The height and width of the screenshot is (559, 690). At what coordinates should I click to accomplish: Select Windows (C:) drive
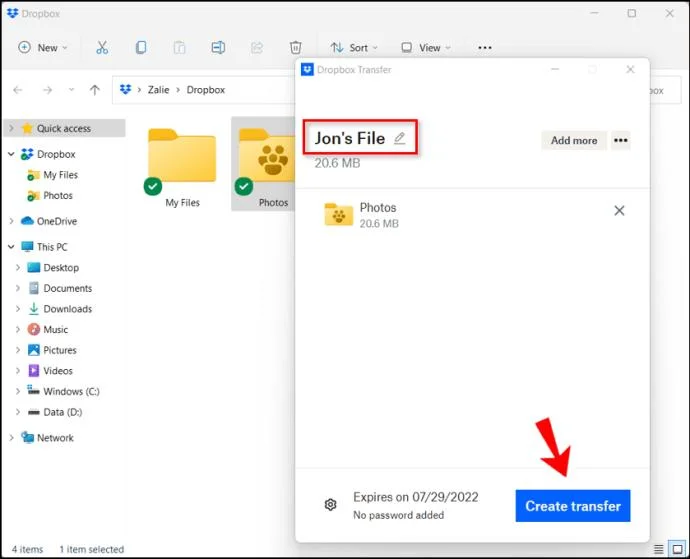[71, 391]
